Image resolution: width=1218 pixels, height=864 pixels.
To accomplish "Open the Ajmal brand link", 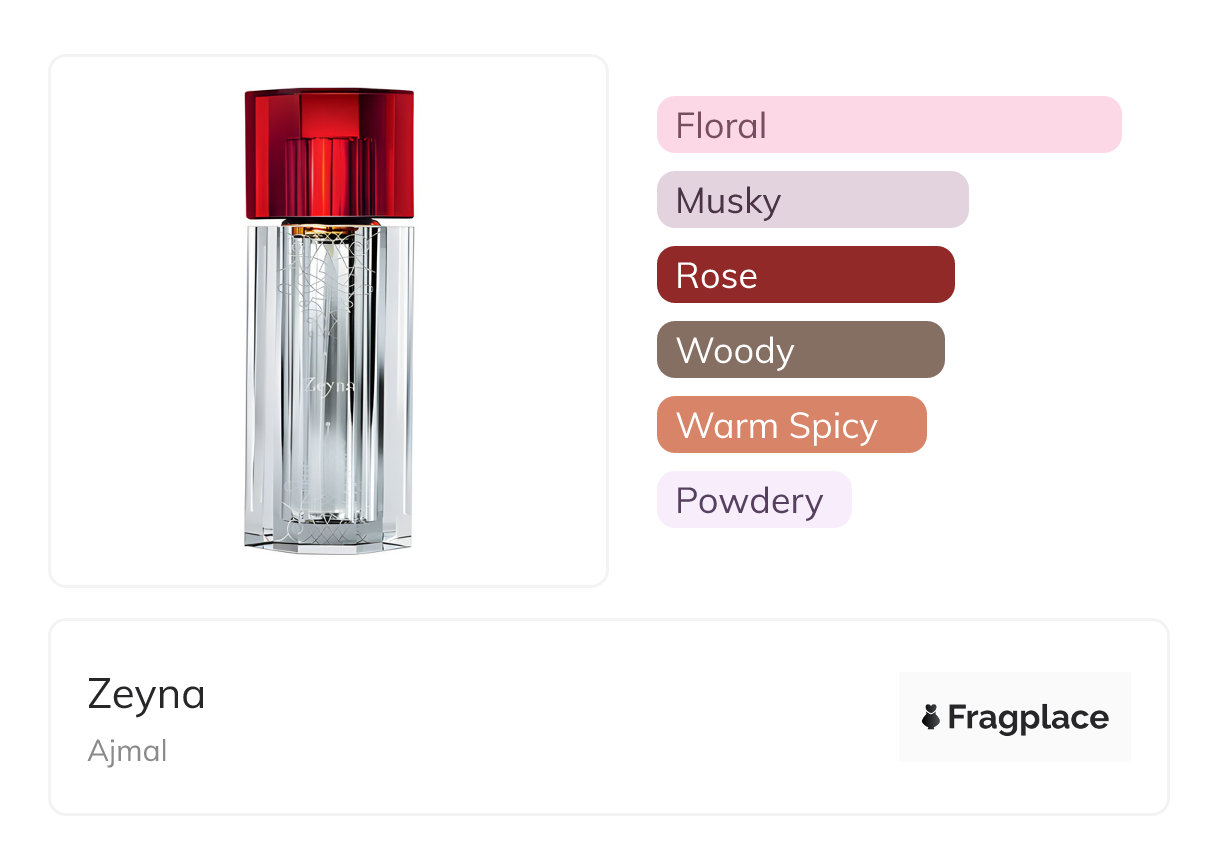I will [127, 750].
